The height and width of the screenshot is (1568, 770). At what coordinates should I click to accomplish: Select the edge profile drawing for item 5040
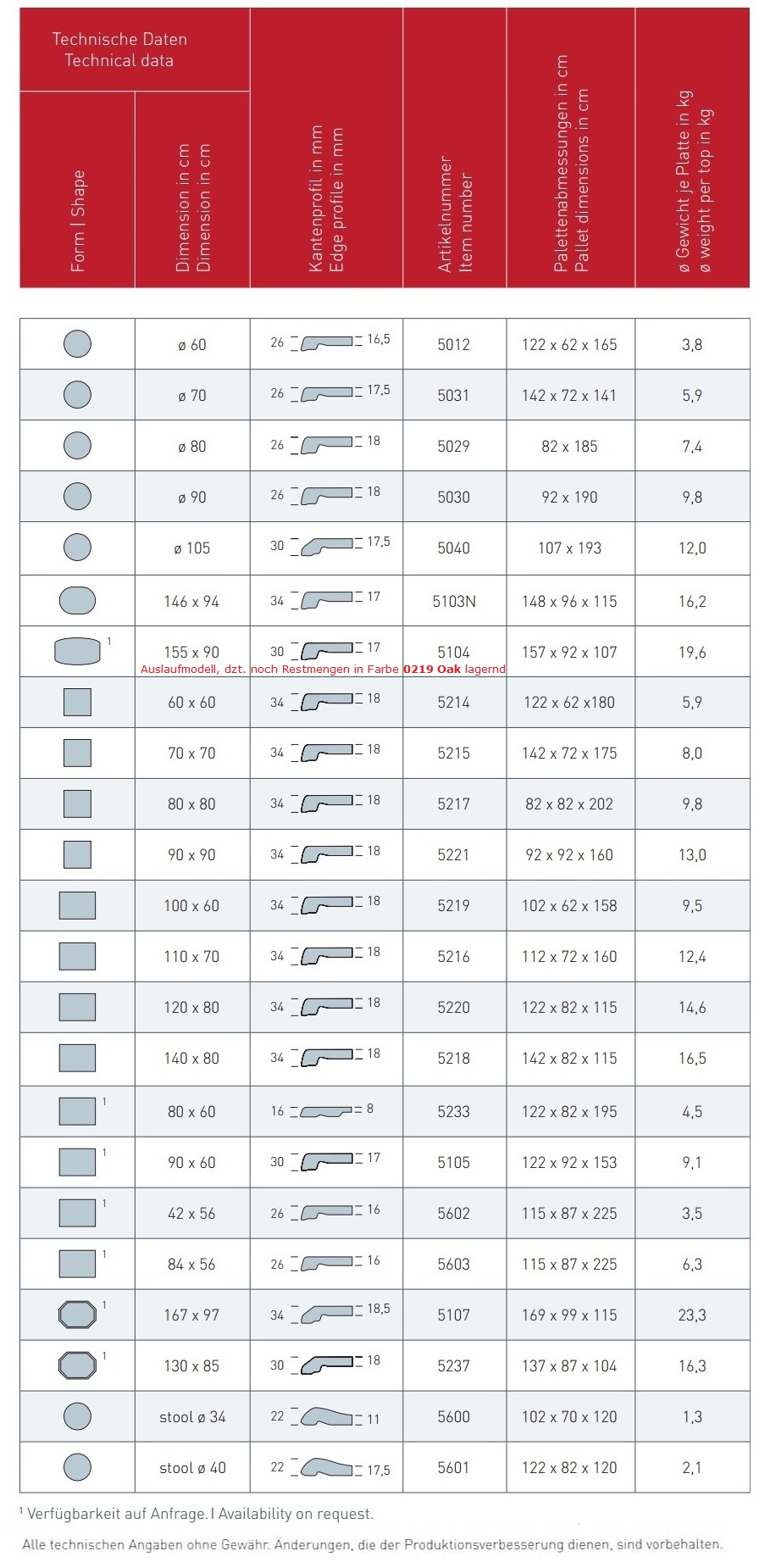click(326, 547)
